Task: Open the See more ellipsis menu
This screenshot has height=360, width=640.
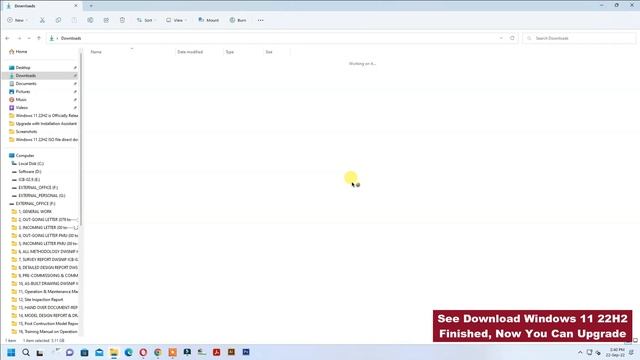Action: click(260, 20)
